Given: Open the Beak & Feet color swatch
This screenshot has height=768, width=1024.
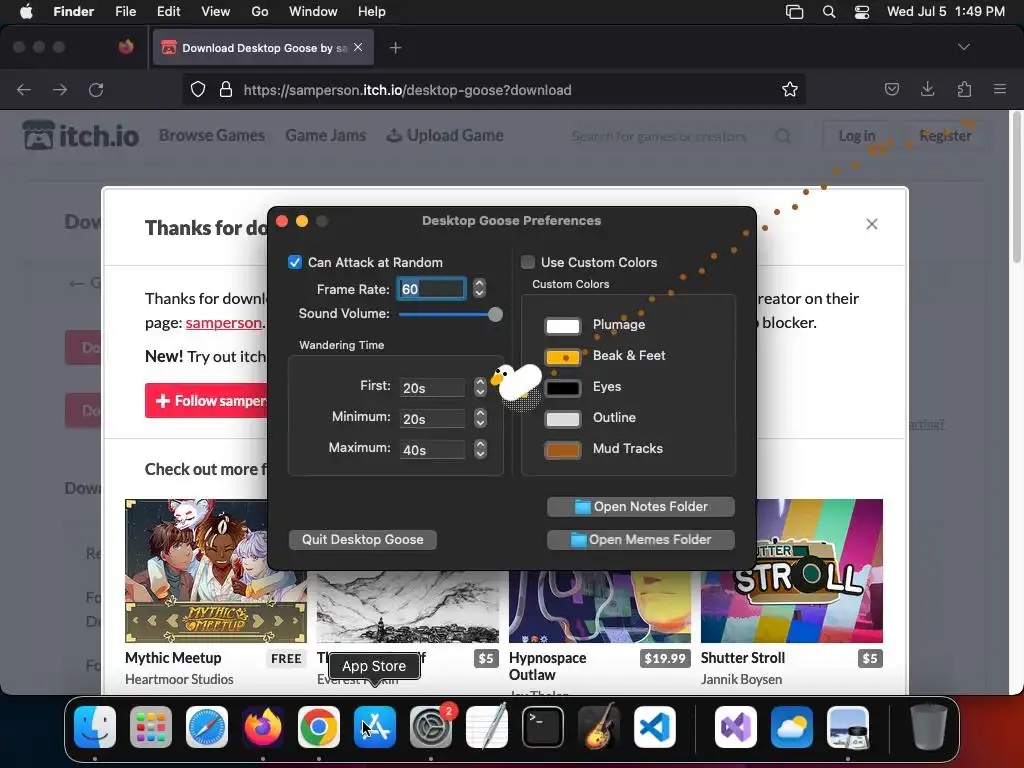Looking at the screenshot, I should (562, 357).
